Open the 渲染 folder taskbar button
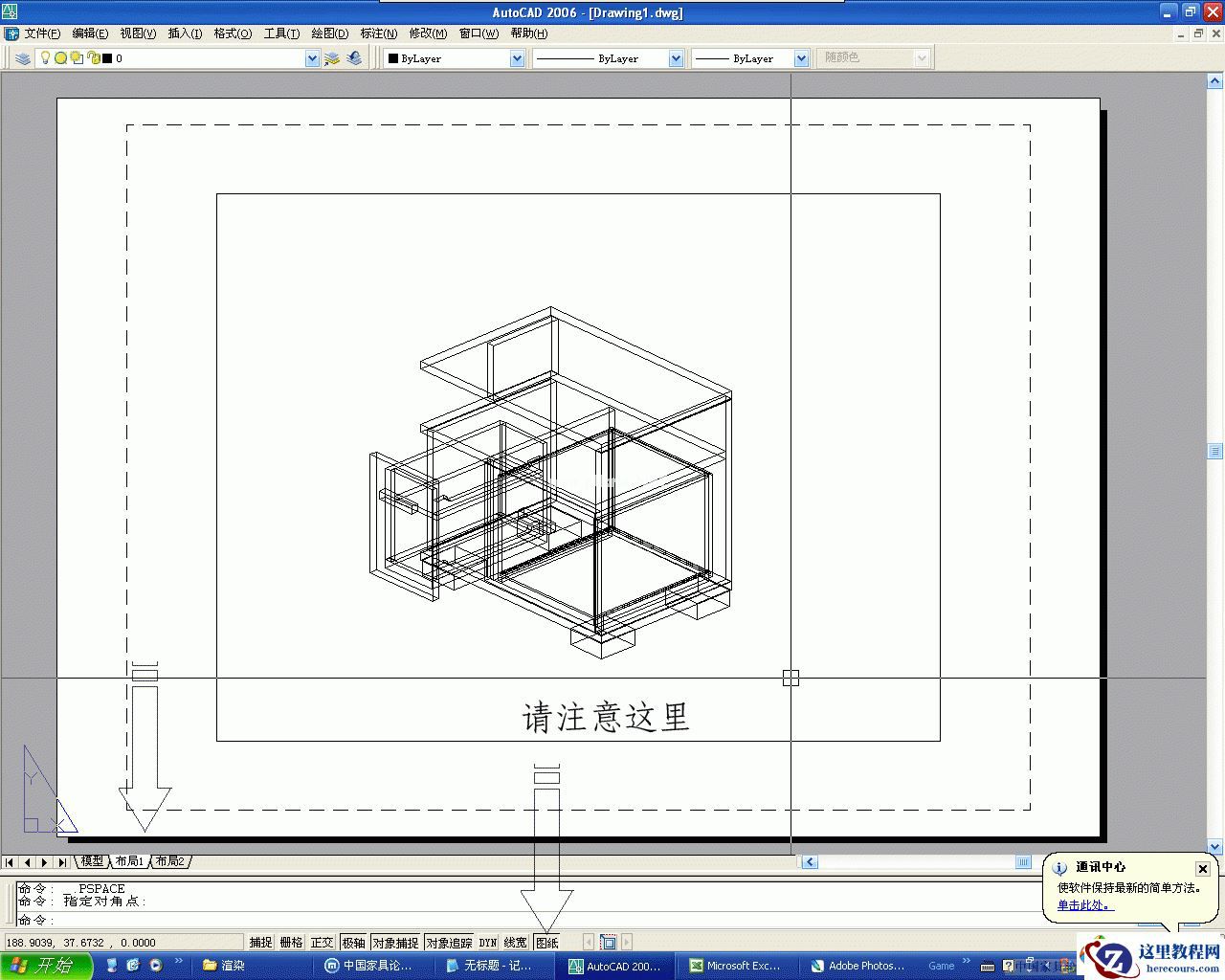Screen dimensions: 1225x980 coord(254,966)
